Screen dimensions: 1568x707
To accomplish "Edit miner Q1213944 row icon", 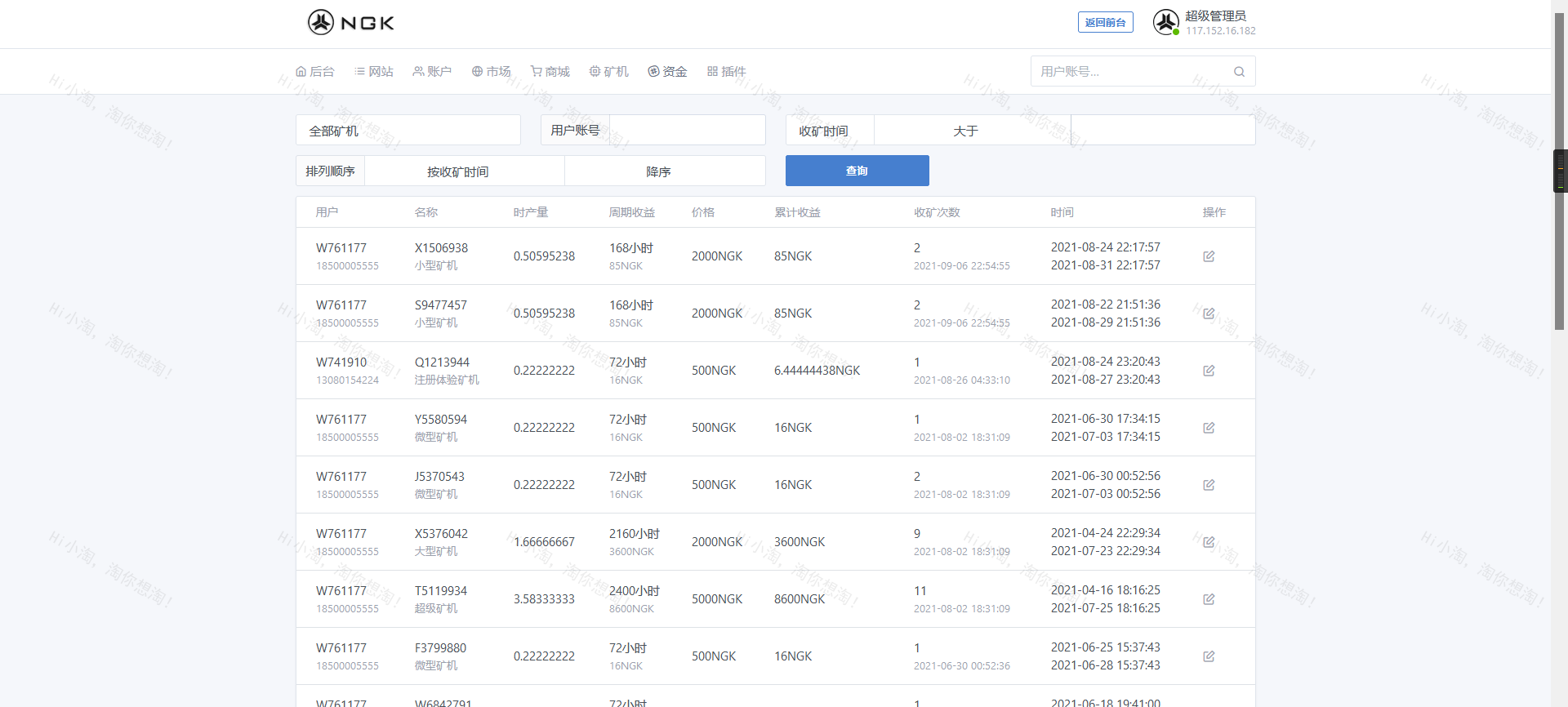I will point(1209,371).
